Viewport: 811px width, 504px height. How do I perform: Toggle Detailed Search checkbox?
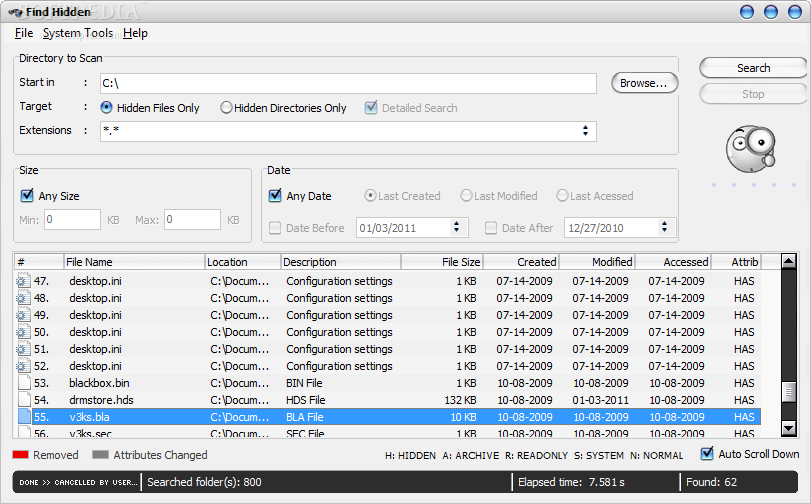point(371,108)
